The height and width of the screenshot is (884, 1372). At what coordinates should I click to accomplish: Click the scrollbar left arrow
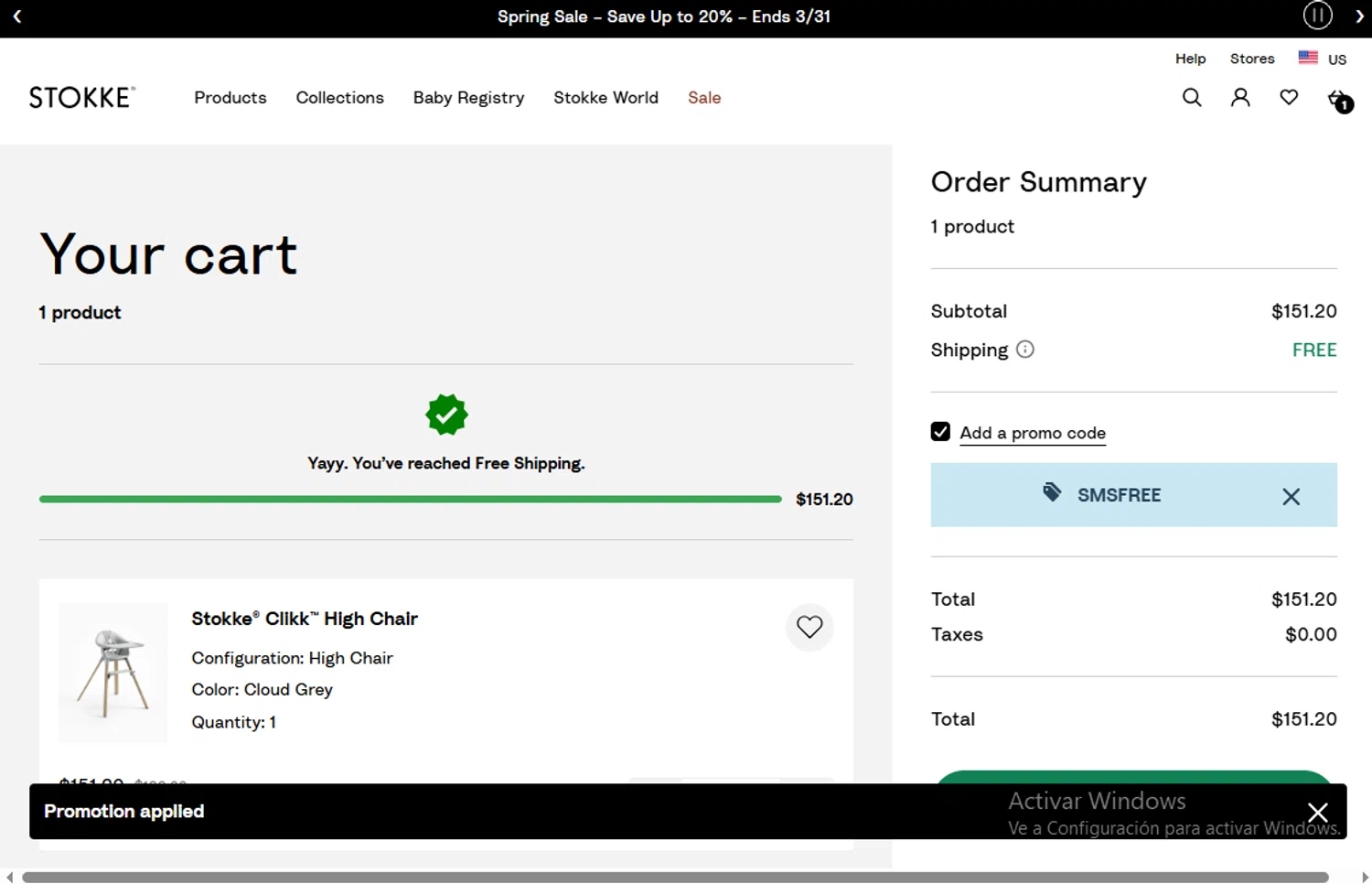tap(9, 878)
